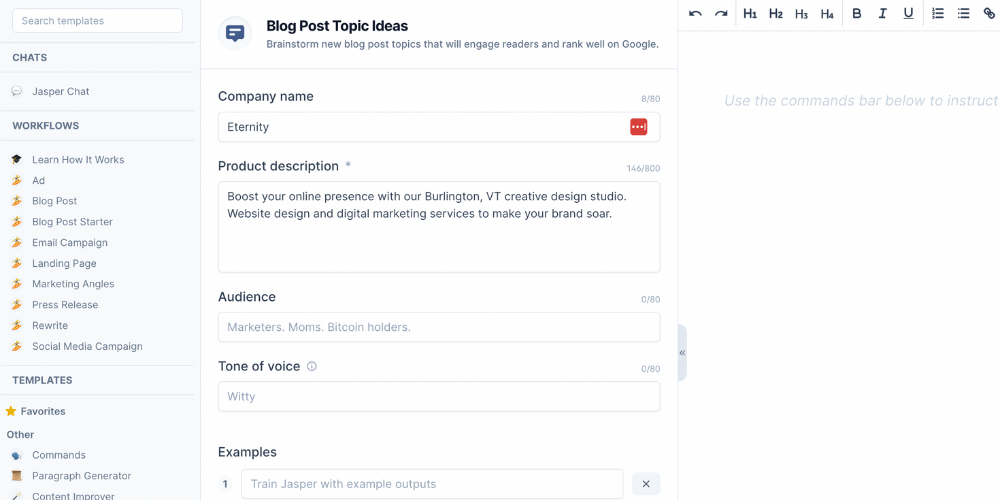1000x500 pixels.
Task: Apply Heading 3 formatting
Action: [x=802, y=13]
